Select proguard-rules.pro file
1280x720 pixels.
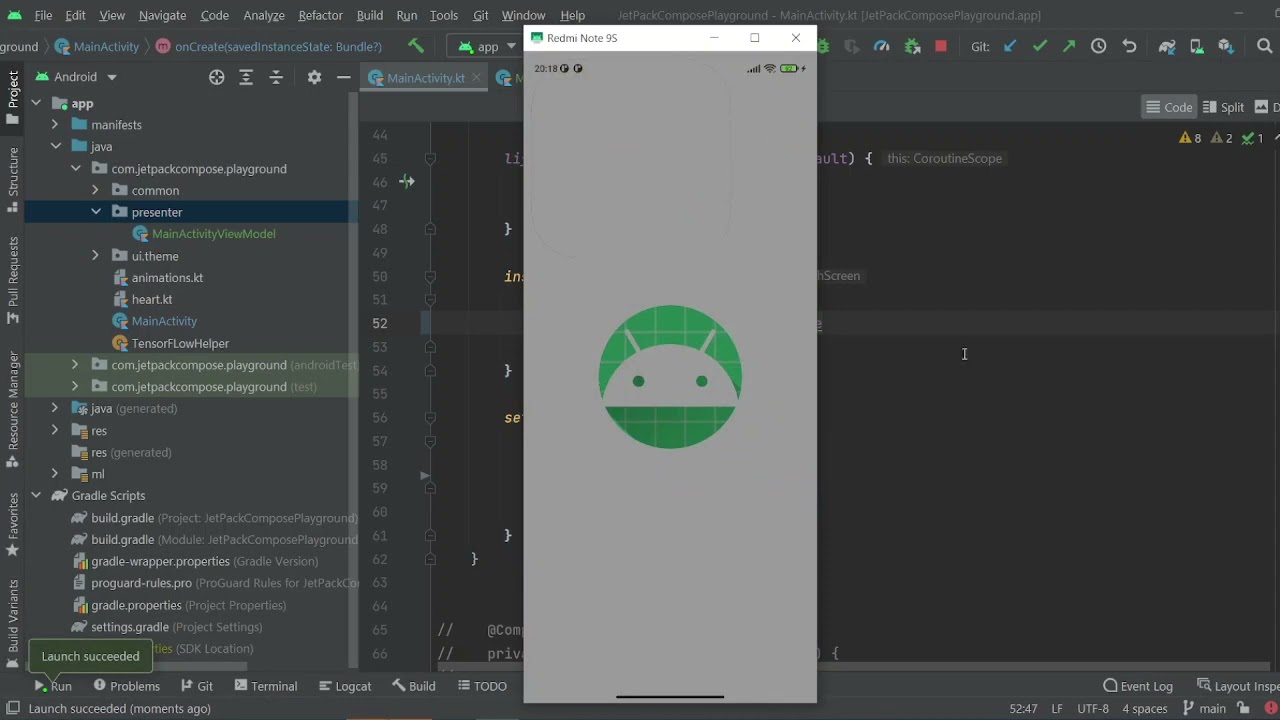pos(141,583)
